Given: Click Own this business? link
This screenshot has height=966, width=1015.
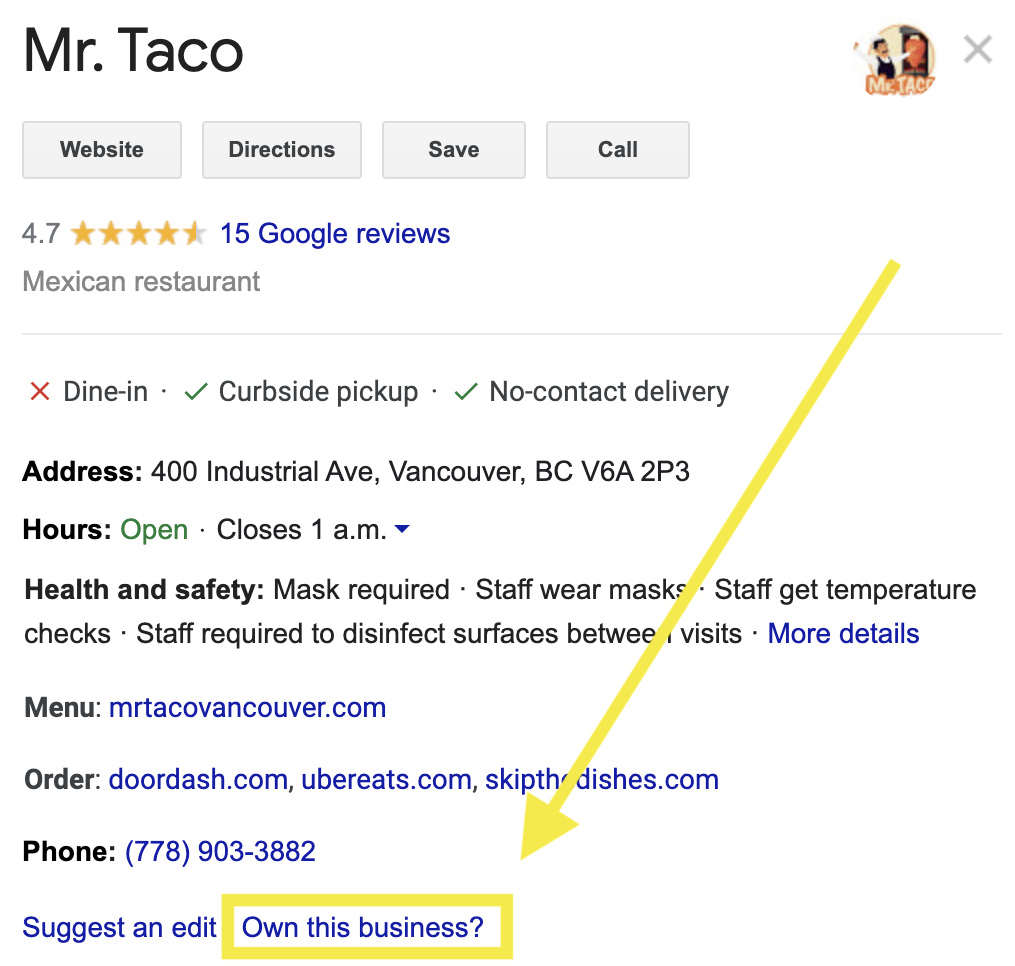Looking at the screenshot, I should [362, 927].
